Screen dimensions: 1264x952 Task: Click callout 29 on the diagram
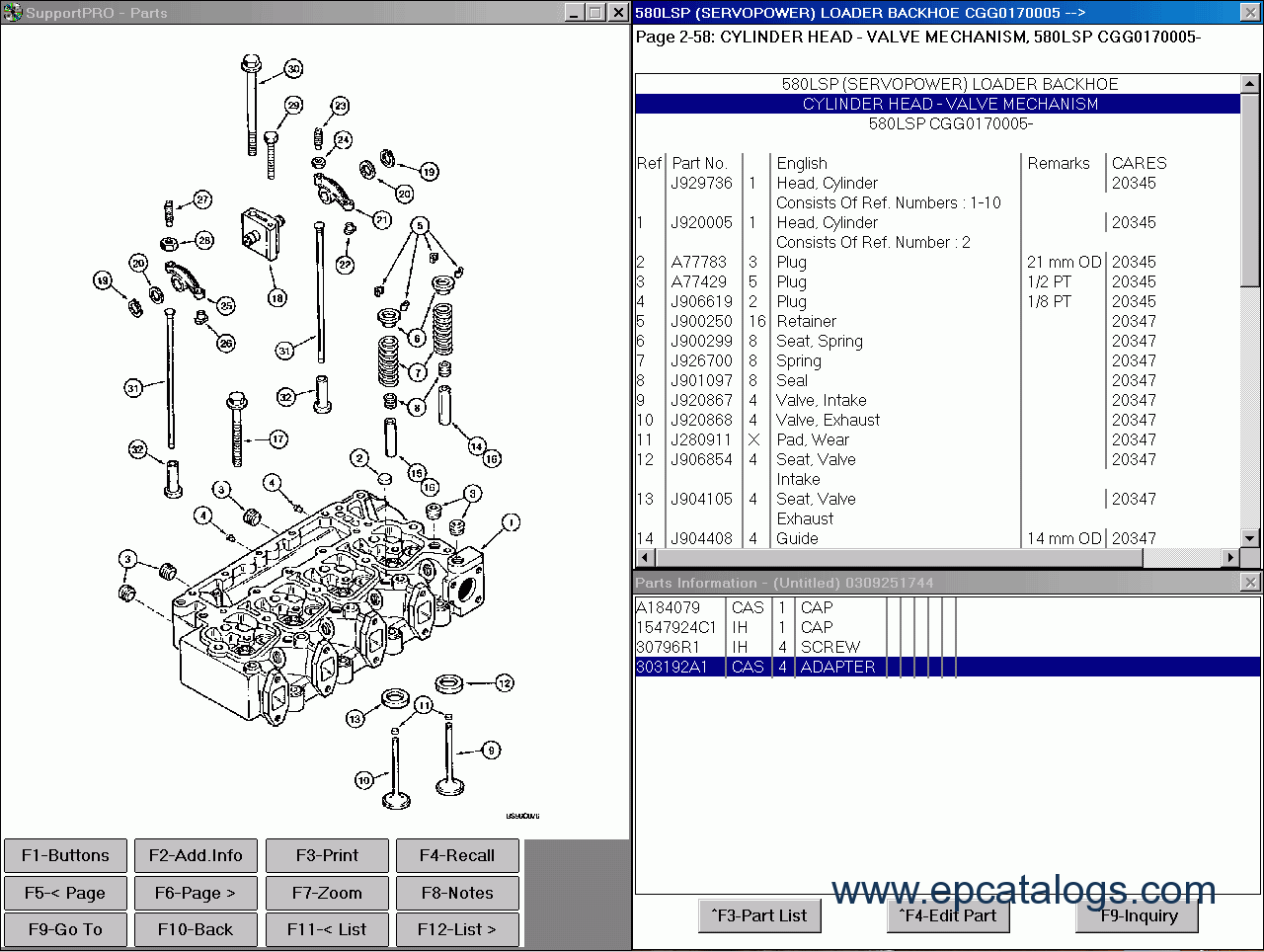tap(293, 105)
